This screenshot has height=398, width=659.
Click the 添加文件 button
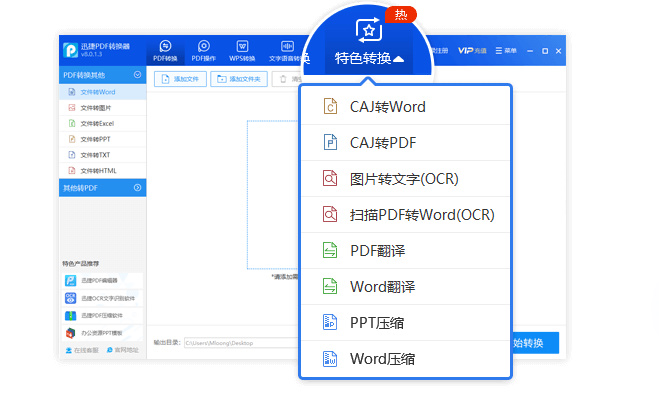pyautogui.click(x=180, y=79)
